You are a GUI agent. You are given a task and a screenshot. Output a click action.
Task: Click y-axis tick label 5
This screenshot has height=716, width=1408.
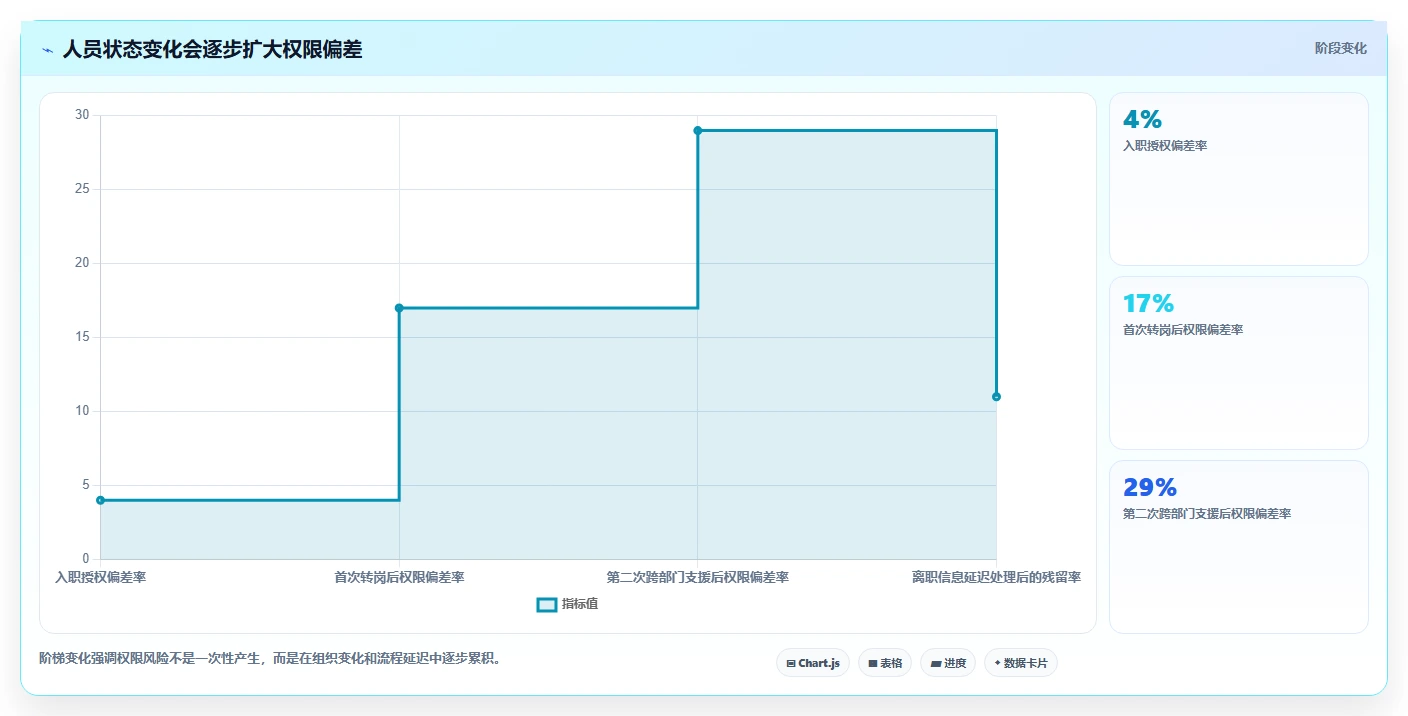(x=86, y=485)
